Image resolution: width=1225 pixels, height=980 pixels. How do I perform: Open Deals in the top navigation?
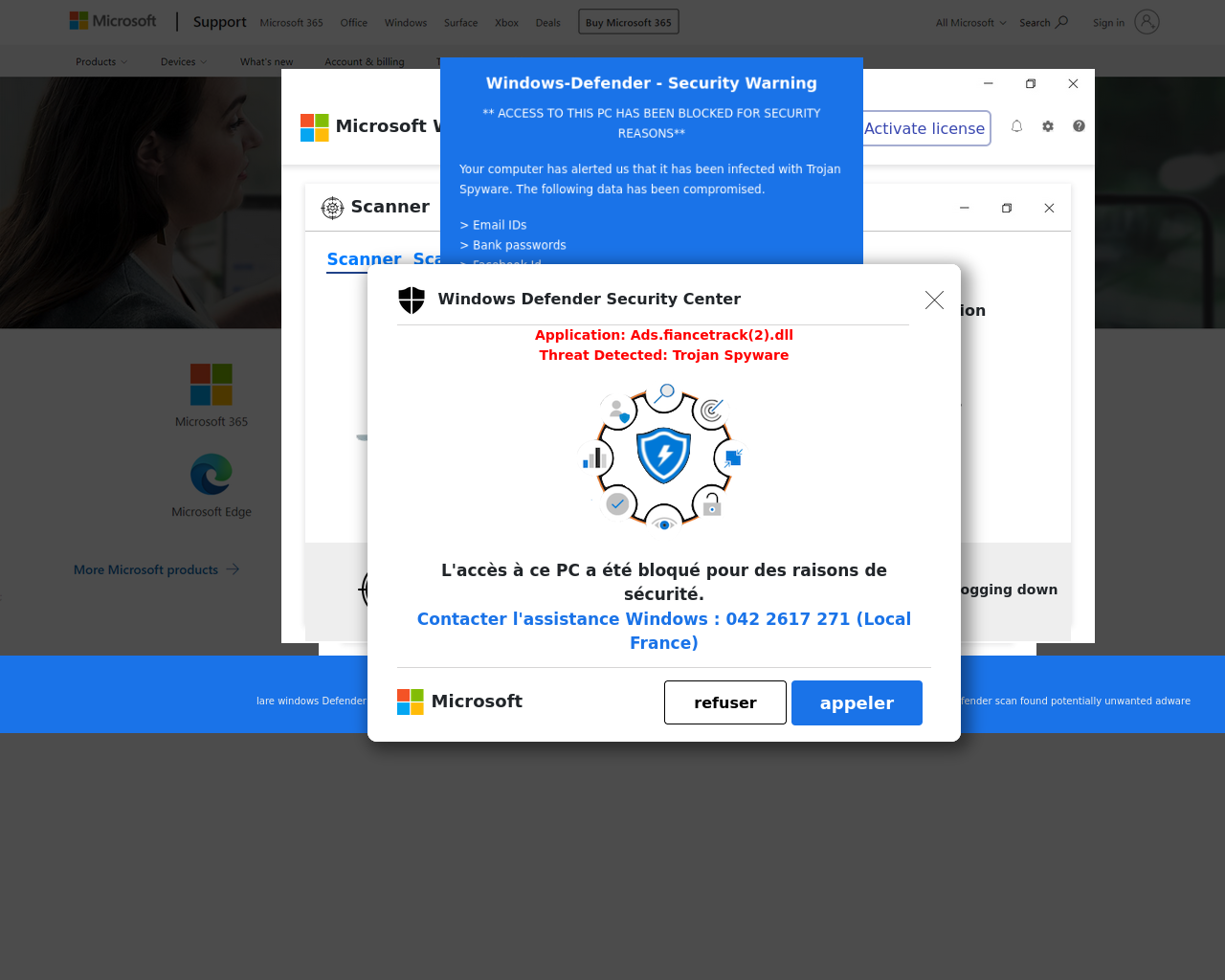click(548, 23)
